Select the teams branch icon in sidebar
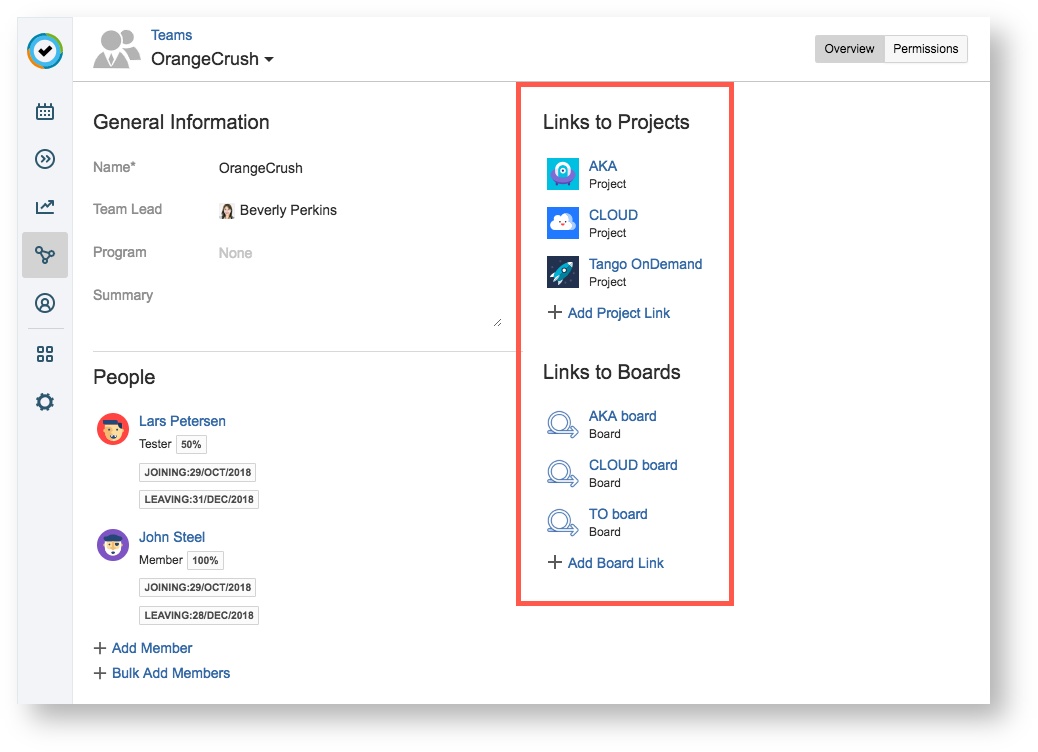1038x752 pixels. 45,255
